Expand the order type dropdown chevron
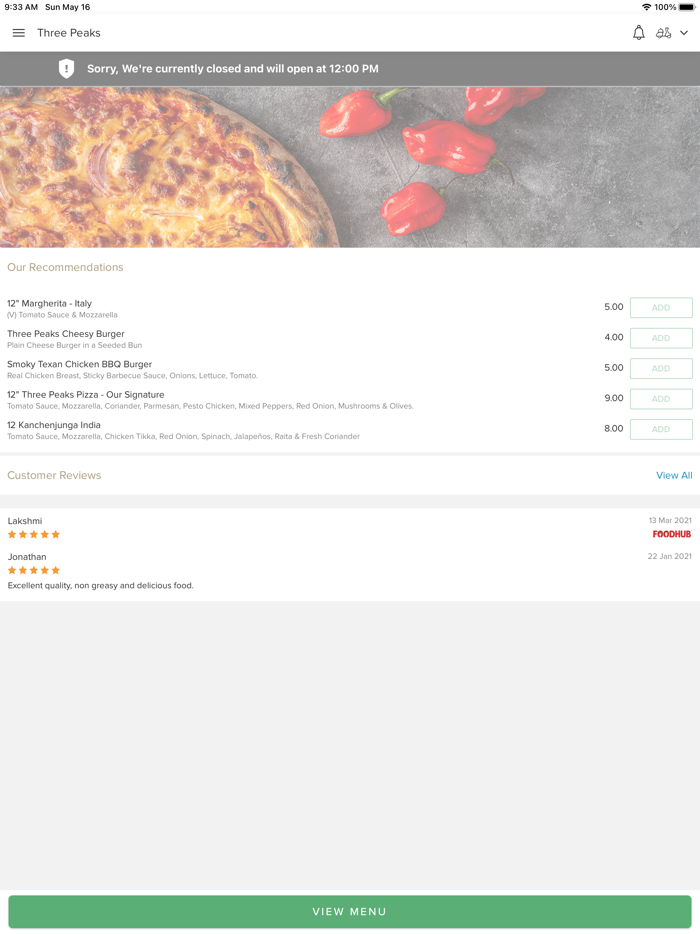 684,33
